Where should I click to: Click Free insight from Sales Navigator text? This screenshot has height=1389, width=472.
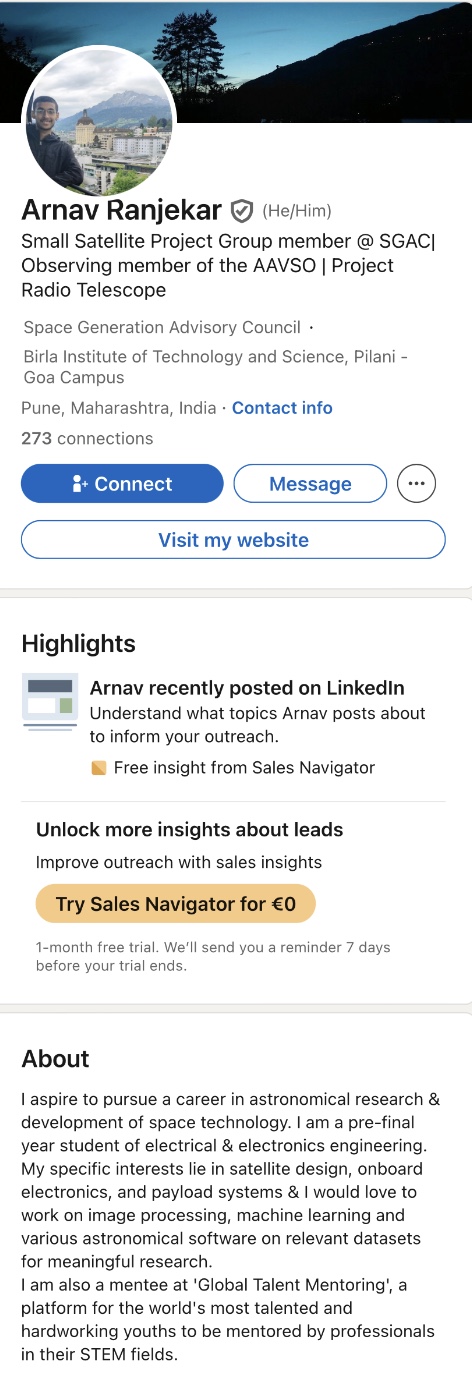[244, 768]
